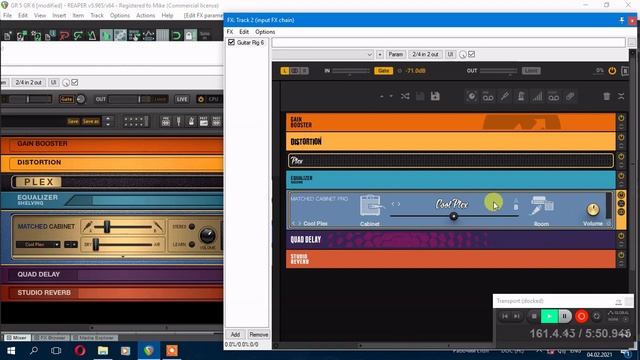Toggle the Gate button in Guitar Rig 6 header
640x360 pixels.
pos(383,71)
